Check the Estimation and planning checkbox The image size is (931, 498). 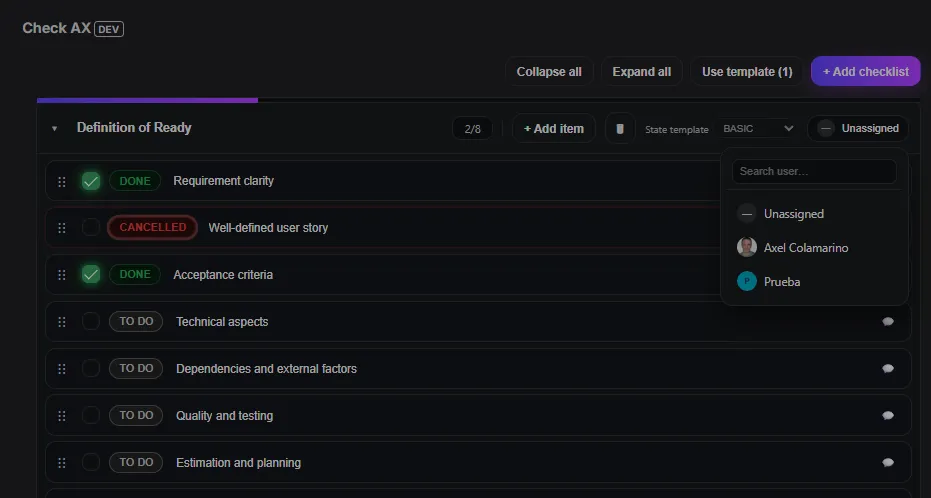(91, 462)
